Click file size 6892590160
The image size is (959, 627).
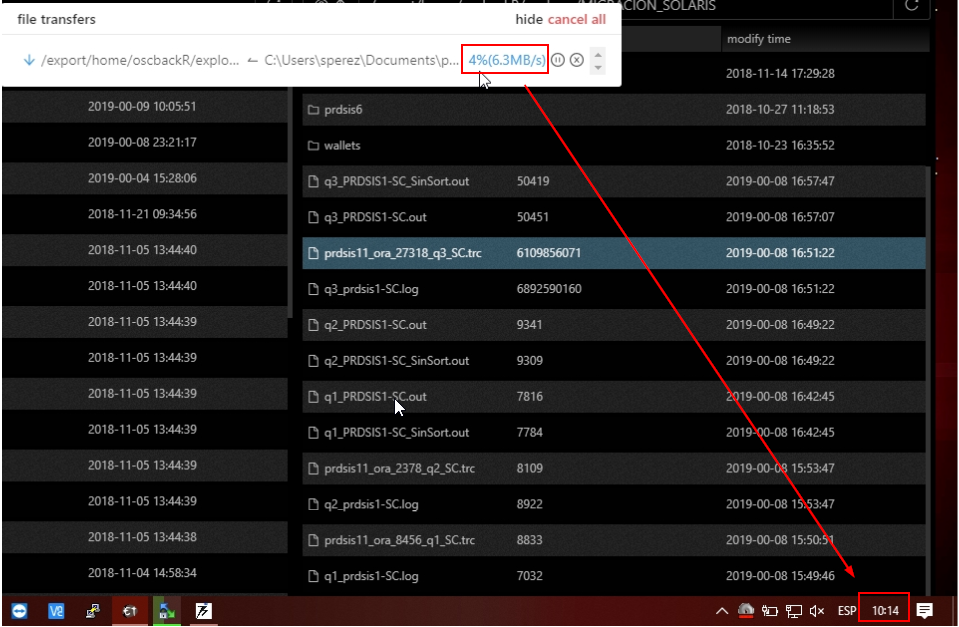point(549,289)
